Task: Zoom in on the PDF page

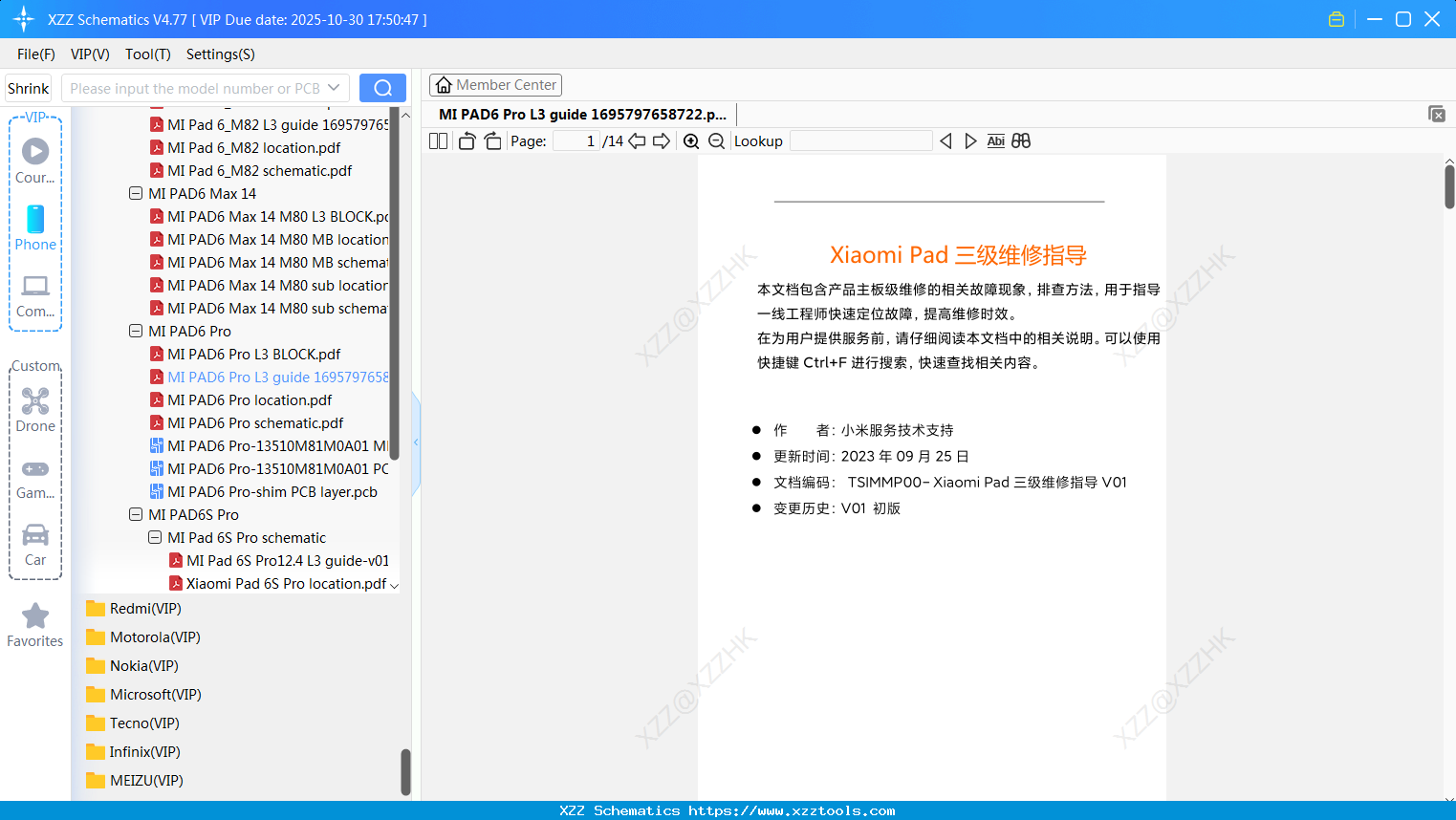Action: 690,140
